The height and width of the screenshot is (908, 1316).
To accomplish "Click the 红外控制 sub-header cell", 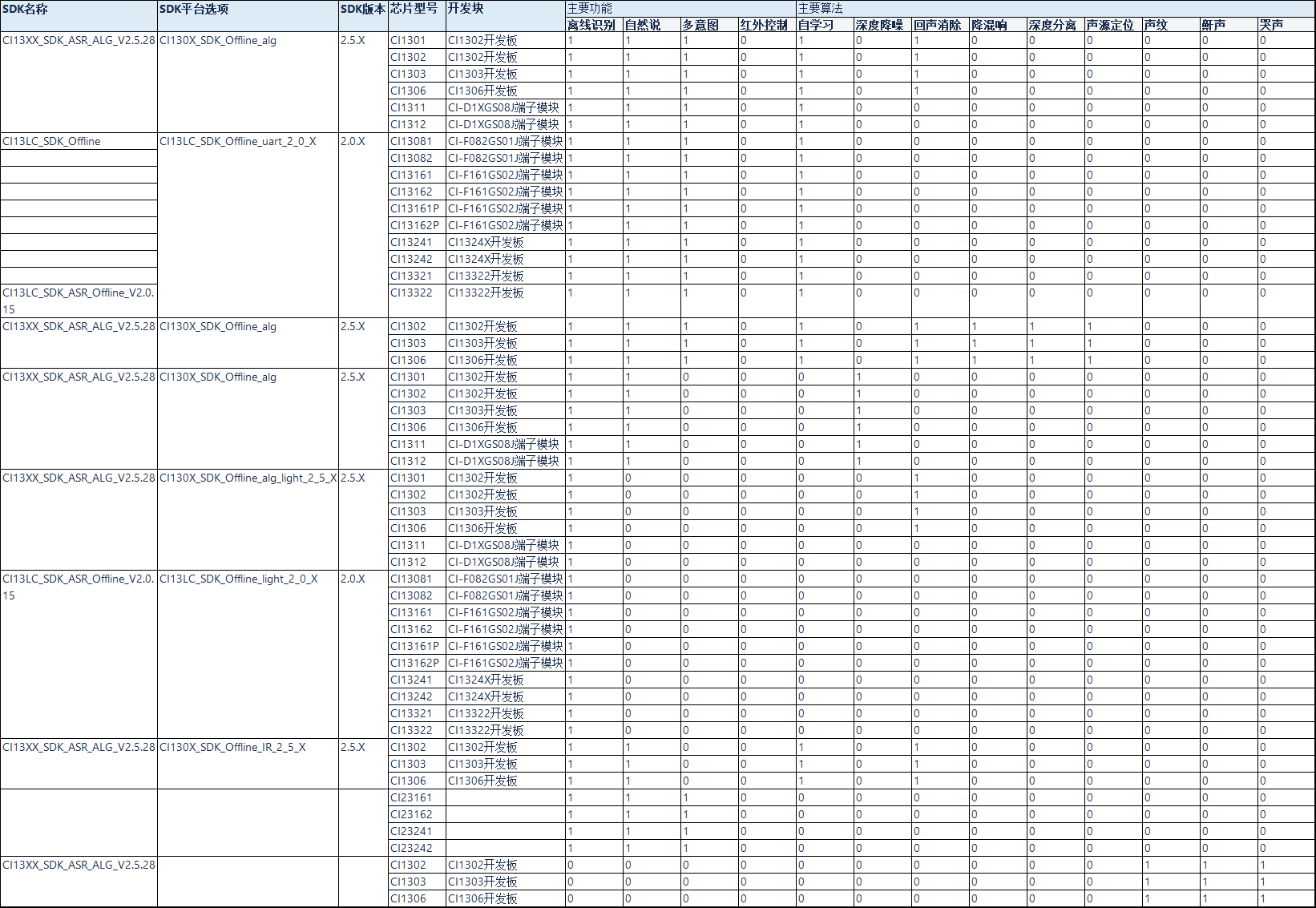I will (x=767, y=25).
